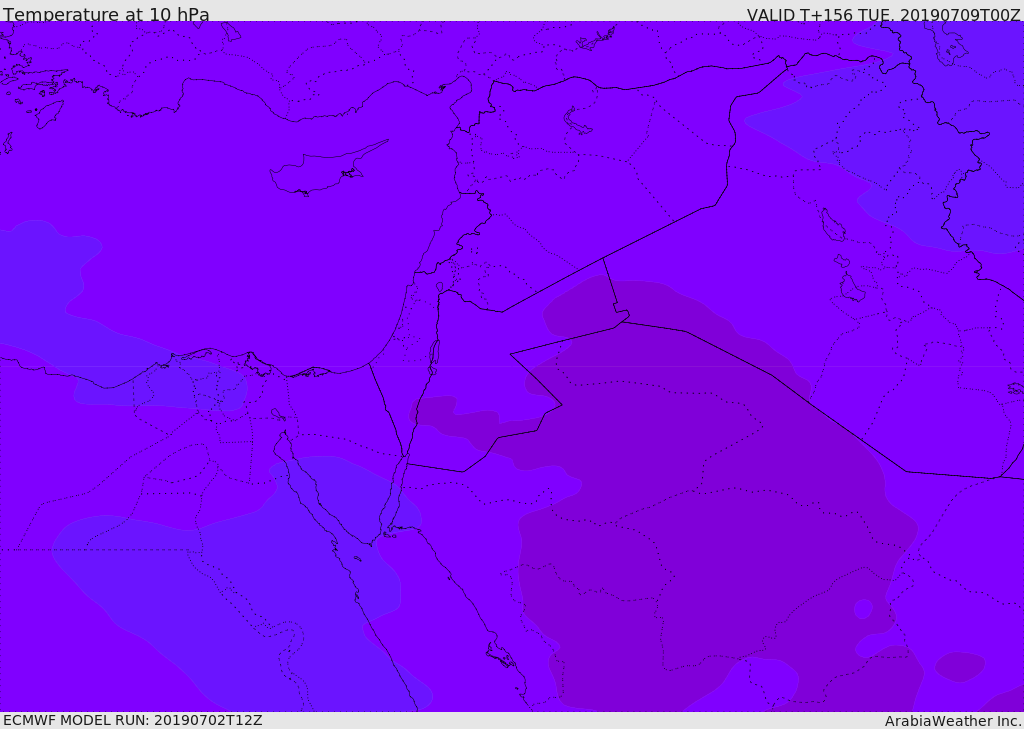
Task: Click the 'ECMWF MODEL RUN: 20190702T12Z' text
Action: coord(133,720)
